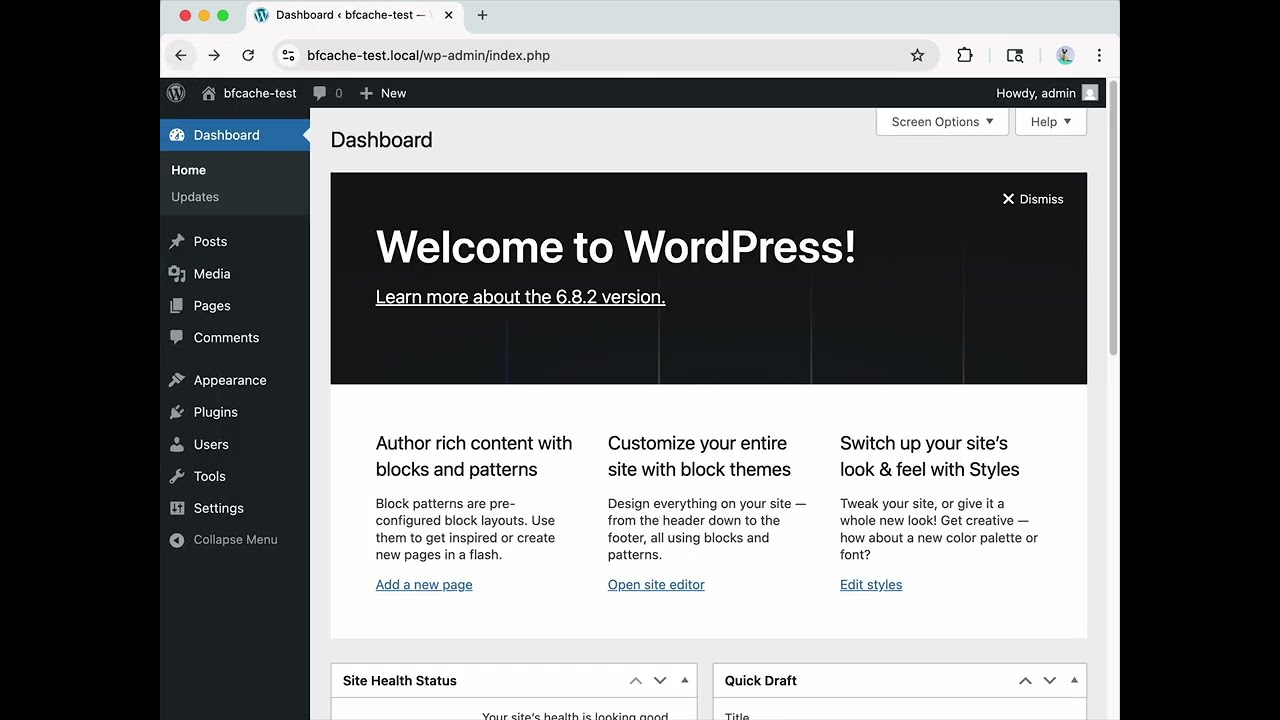Screen dimensions: 1280x720
Task: Select the Comments icon in the sidebar
Action: [177, 338]
